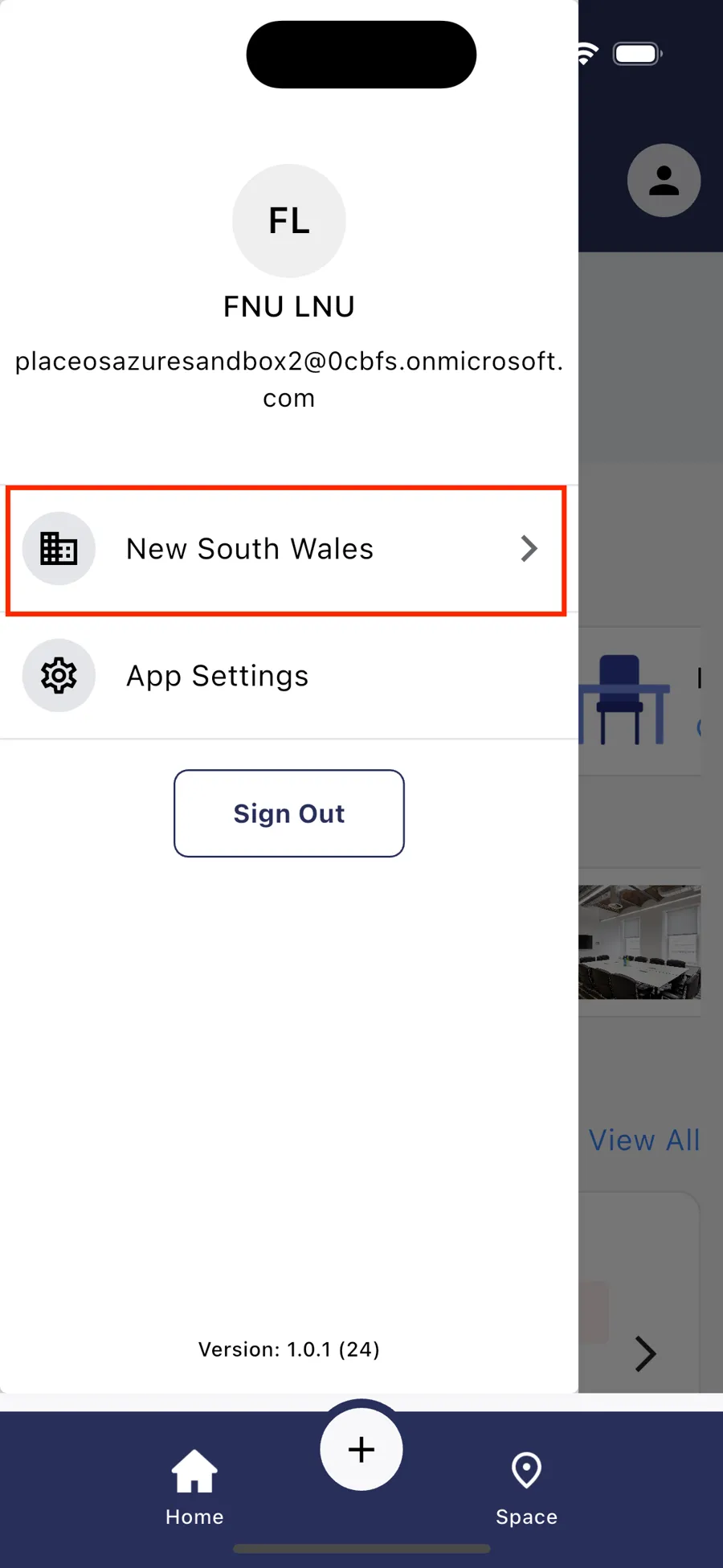Tap the profile person icon at top right

tap(664, 180)
